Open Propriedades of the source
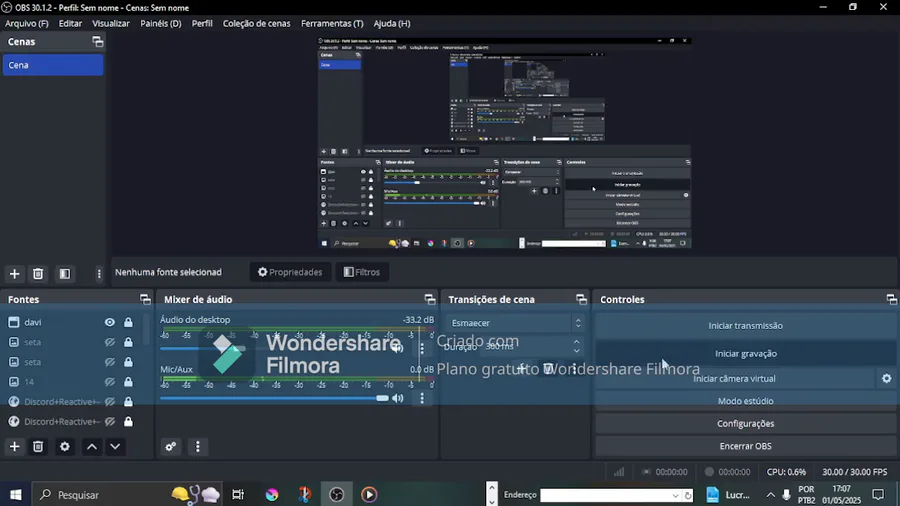Screen dimensions: 900x506 point(290,272)
